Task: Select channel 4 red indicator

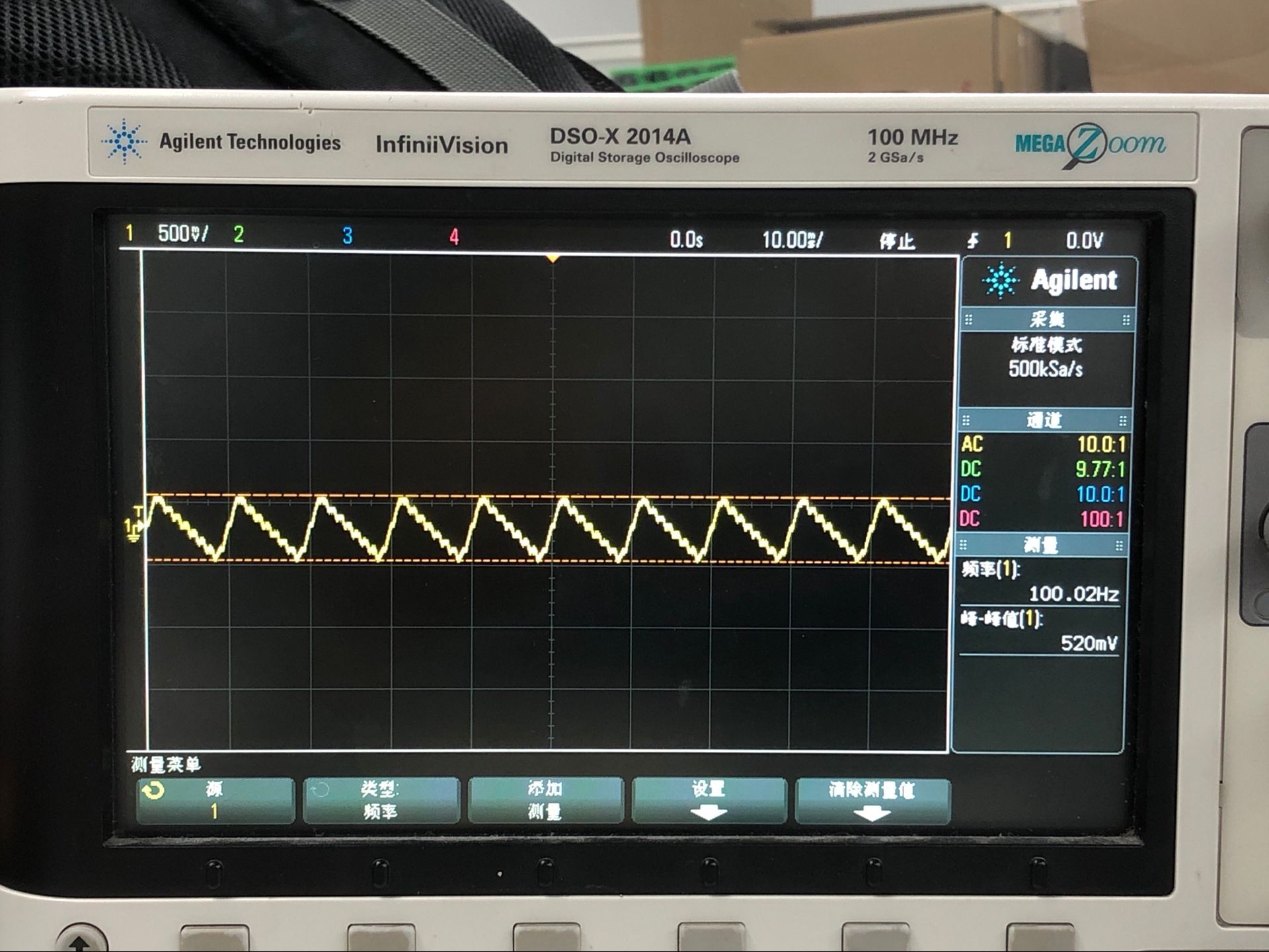Action: click(x=454, y=237)
